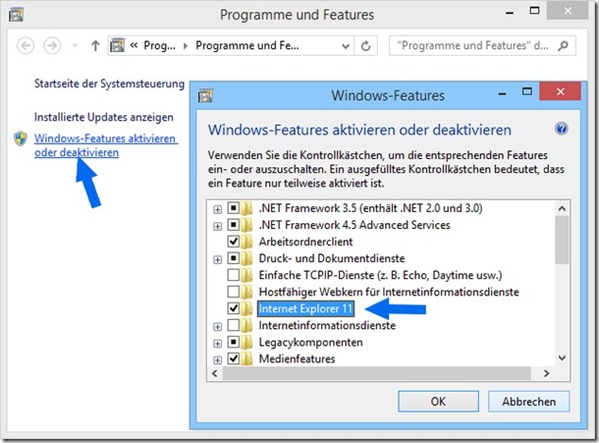599x443 pixels.
Task: Select '.NET Framework 3.5 (enthält .NET 2.0 und 3.0)' entry
Action: 371,208
